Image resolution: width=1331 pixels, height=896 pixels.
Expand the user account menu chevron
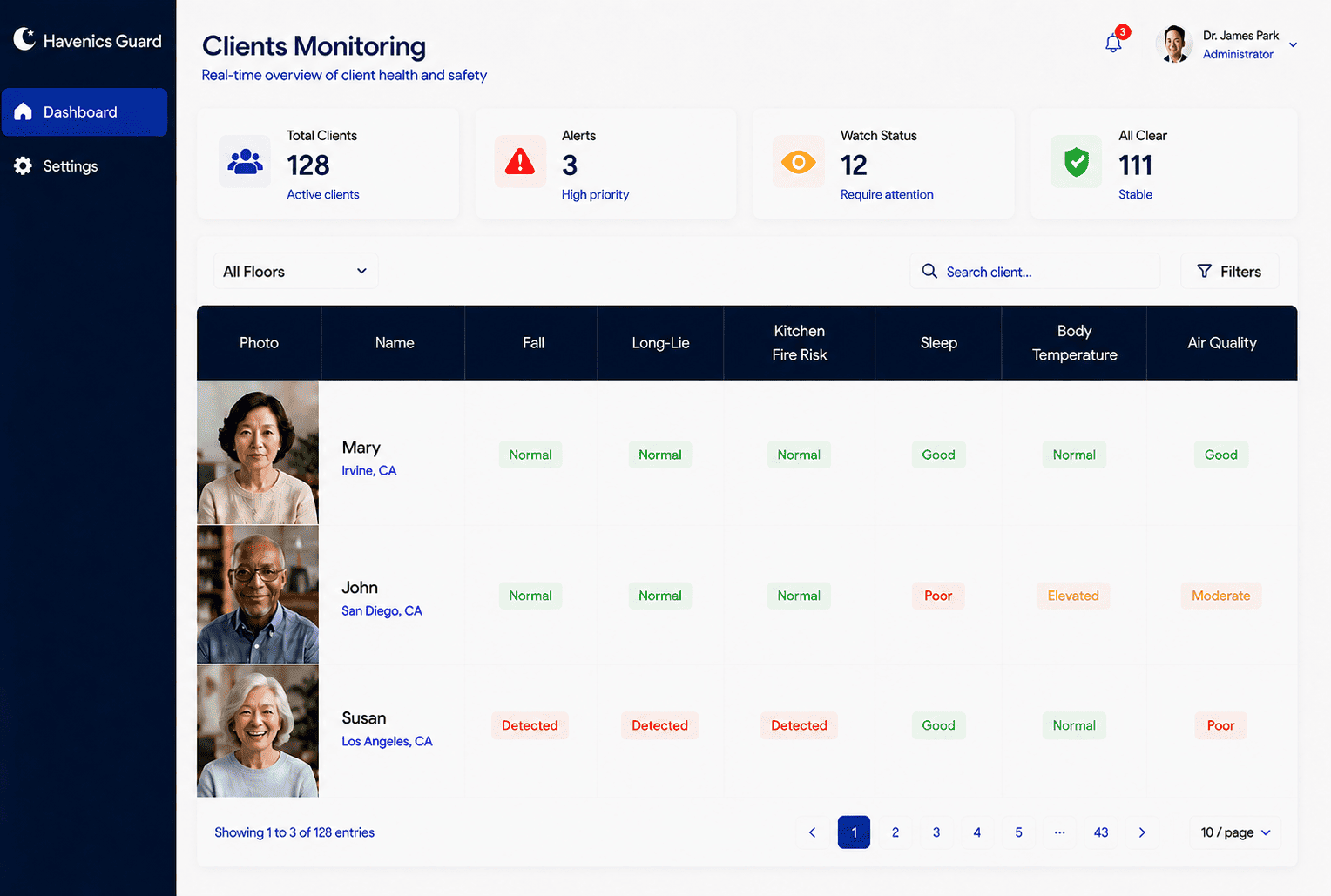[x=1293, y=44]
